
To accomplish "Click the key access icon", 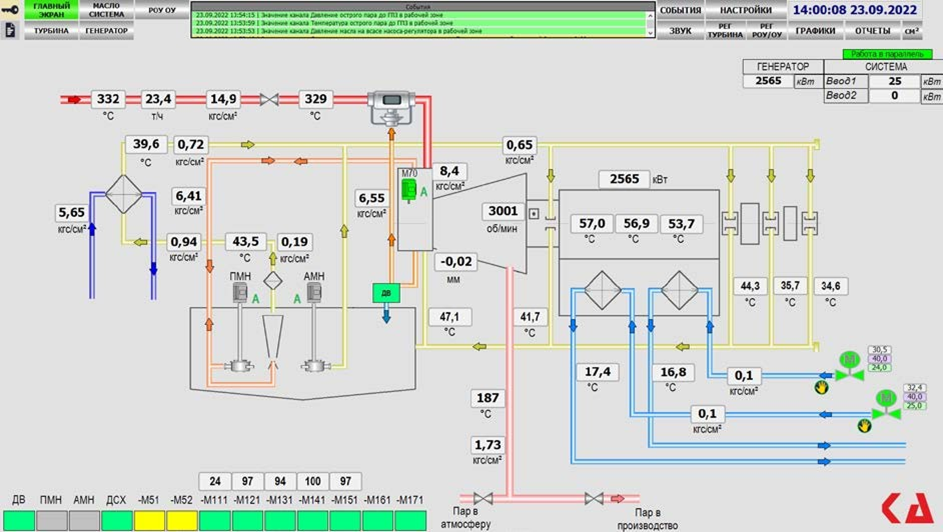I will 10,10.
